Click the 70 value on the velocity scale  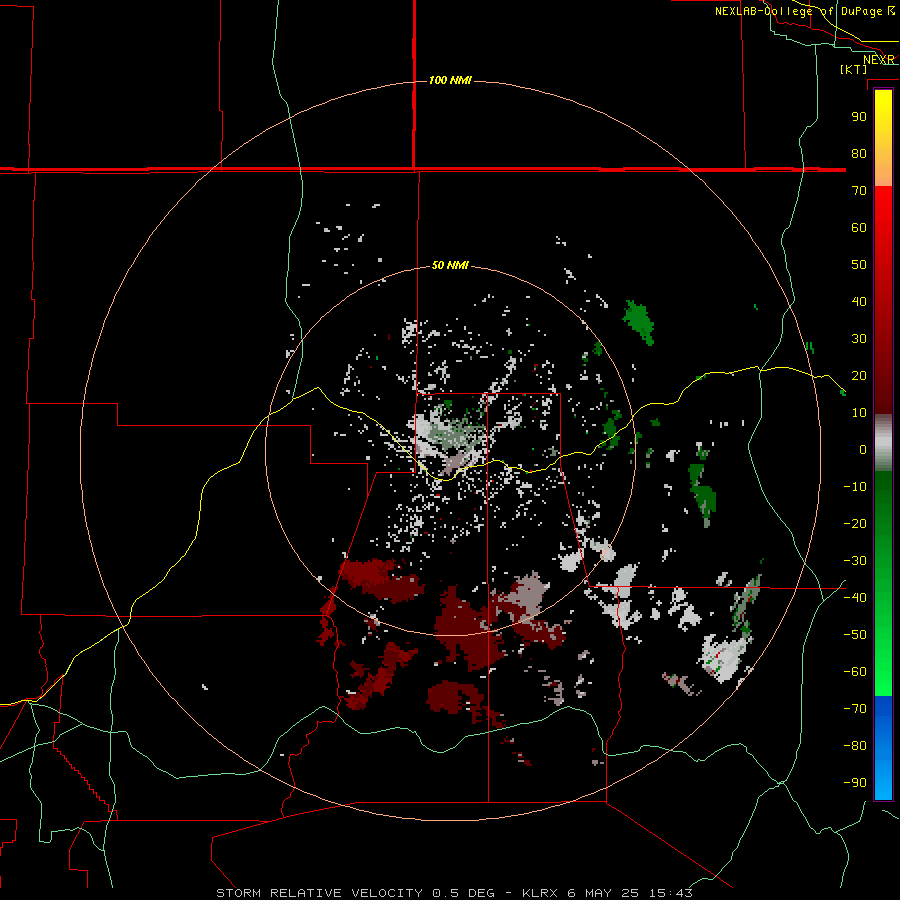click(859, 191)
